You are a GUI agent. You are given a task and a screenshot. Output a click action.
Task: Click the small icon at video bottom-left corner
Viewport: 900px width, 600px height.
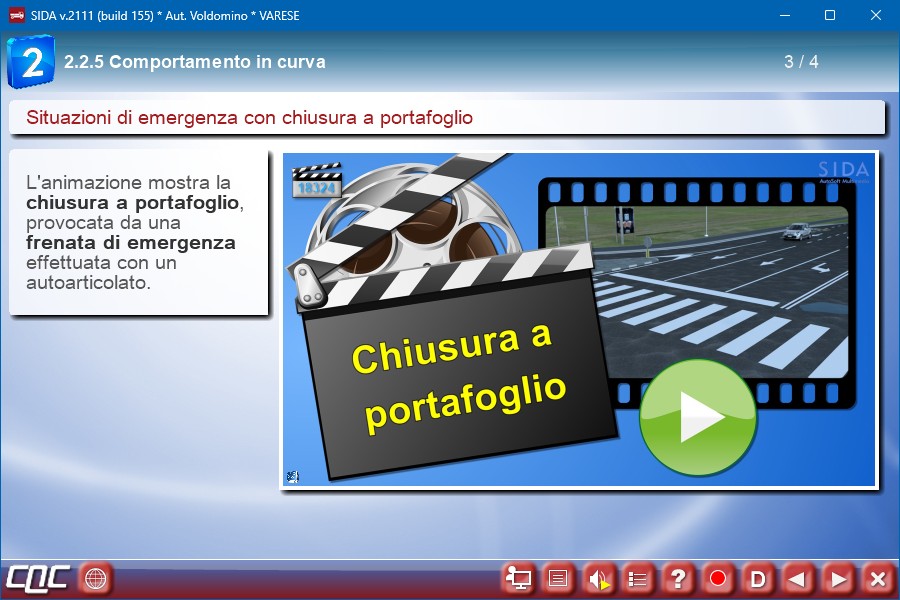coord(292,476)
